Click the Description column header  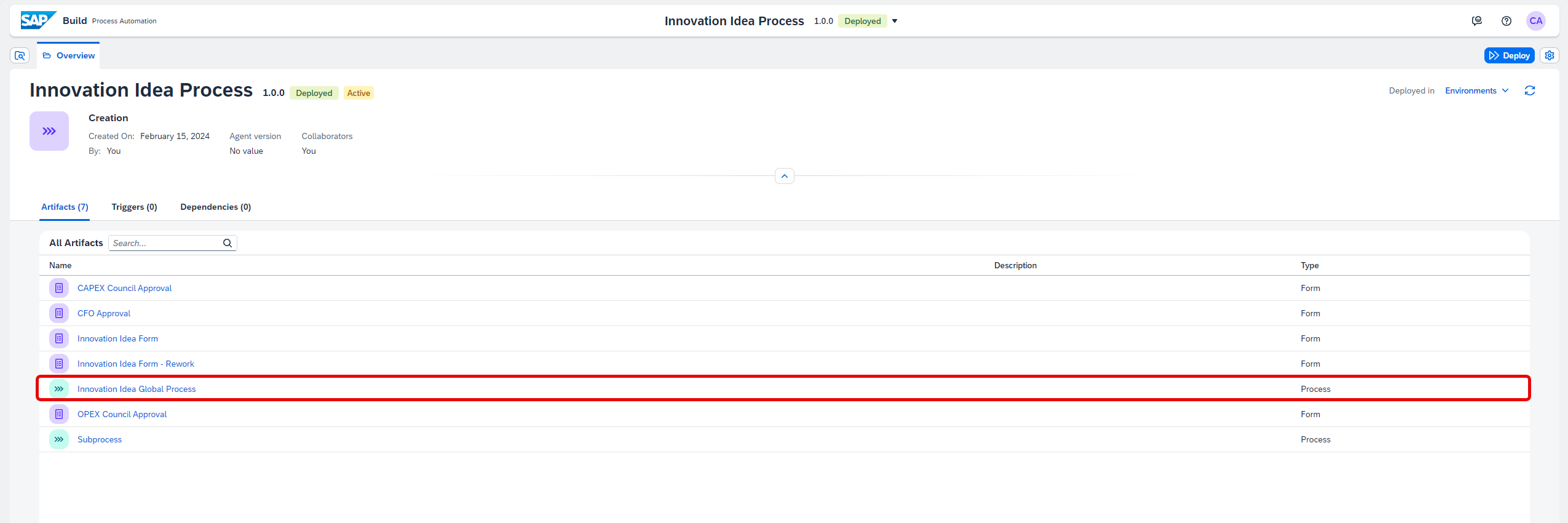1015,265
